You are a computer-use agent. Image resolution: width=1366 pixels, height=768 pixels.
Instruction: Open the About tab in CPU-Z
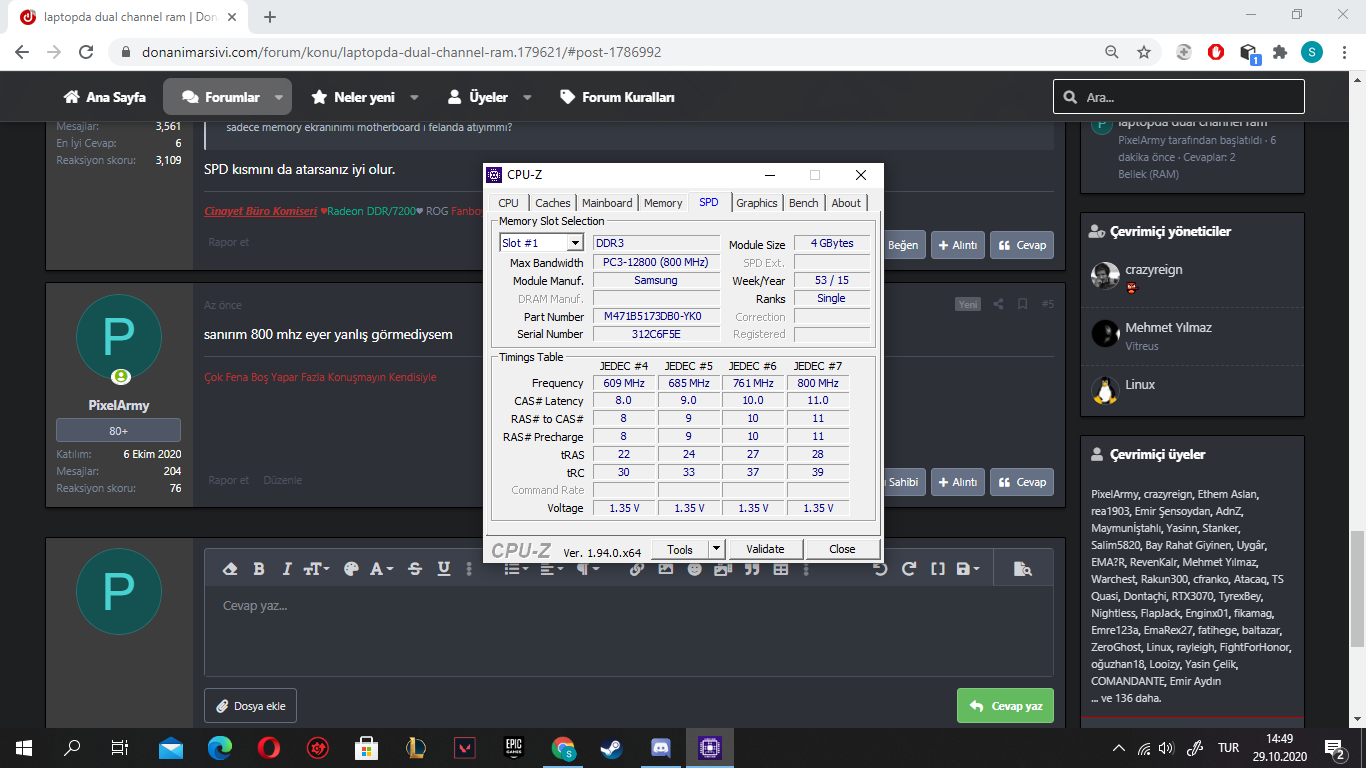[x=846, y=203]
